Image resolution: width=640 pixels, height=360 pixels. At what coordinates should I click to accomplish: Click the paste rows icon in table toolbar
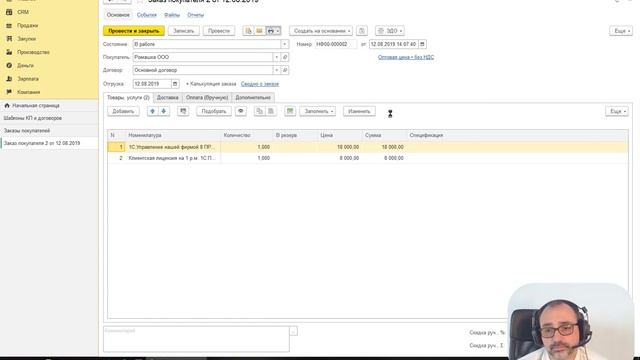coord(271,111)
